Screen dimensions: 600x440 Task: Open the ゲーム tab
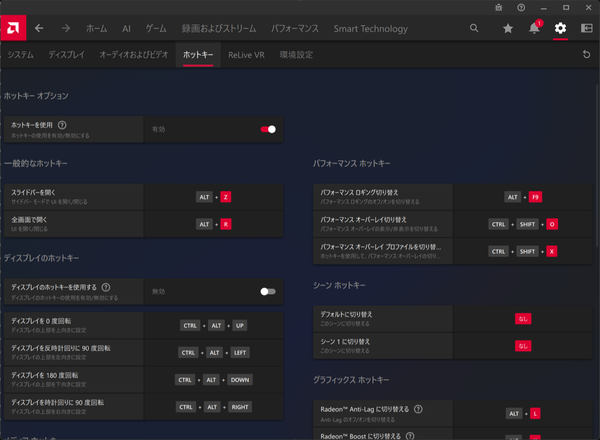(x=156, y=29)
